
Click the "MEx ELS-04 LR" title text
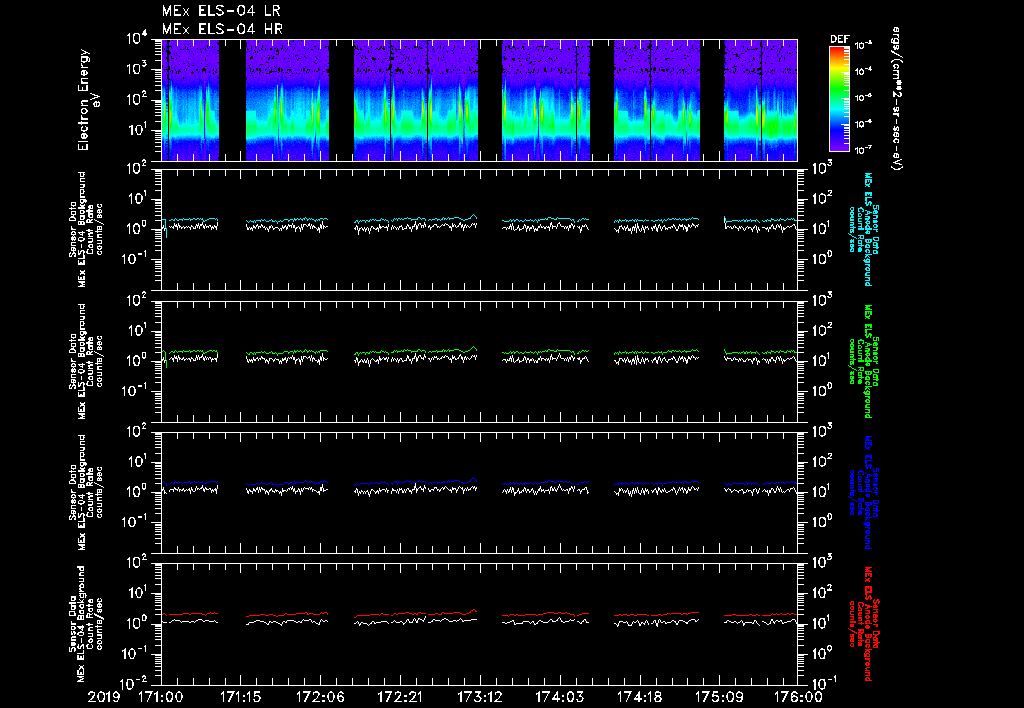[x=221, y=11]
